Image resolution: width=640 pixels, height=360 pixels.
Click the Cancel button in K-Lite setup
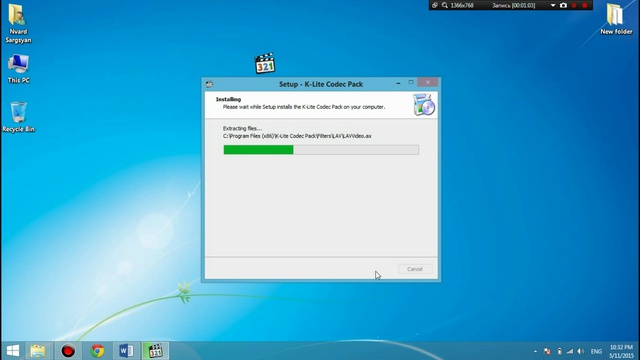point(415,269)
